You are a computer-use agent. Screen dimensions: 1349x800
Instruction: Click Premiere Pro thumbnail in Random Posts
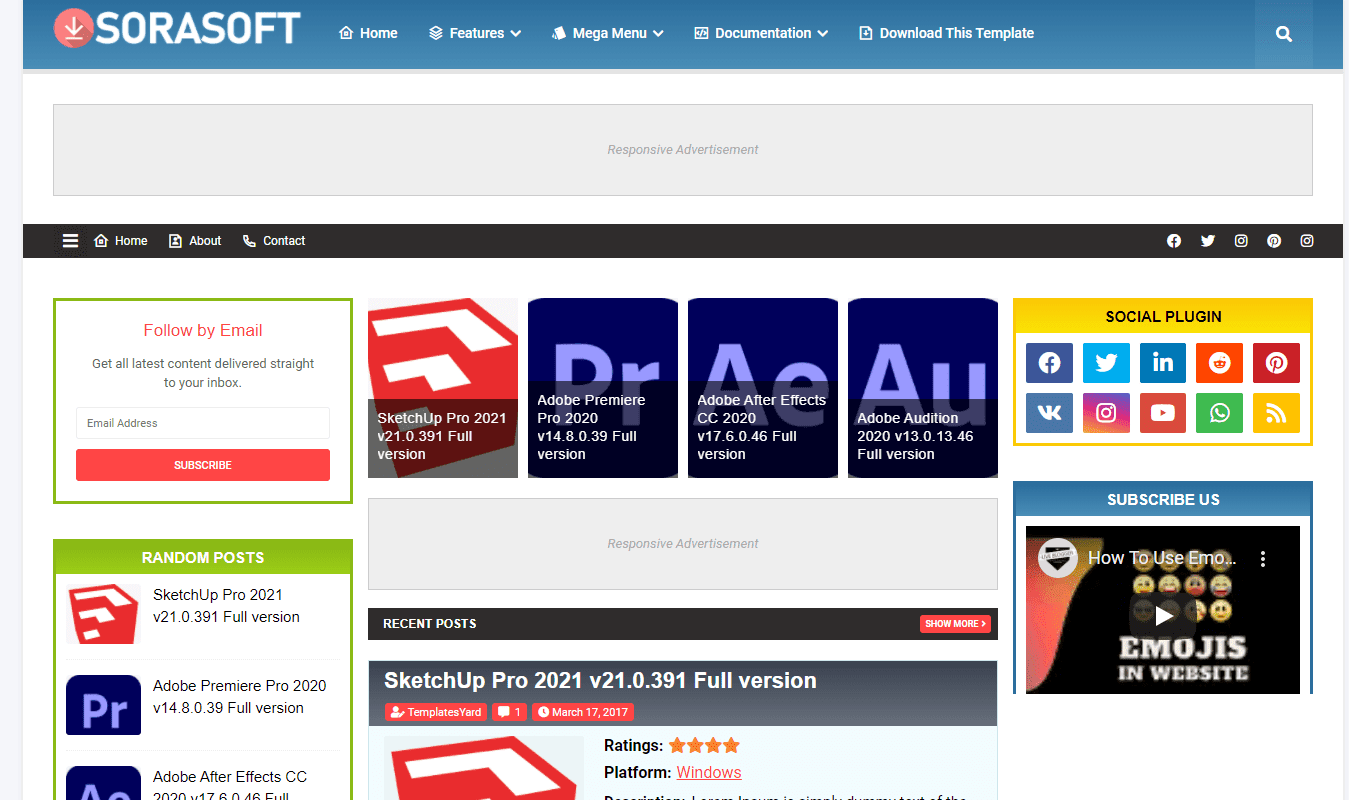tap(103, 705)
